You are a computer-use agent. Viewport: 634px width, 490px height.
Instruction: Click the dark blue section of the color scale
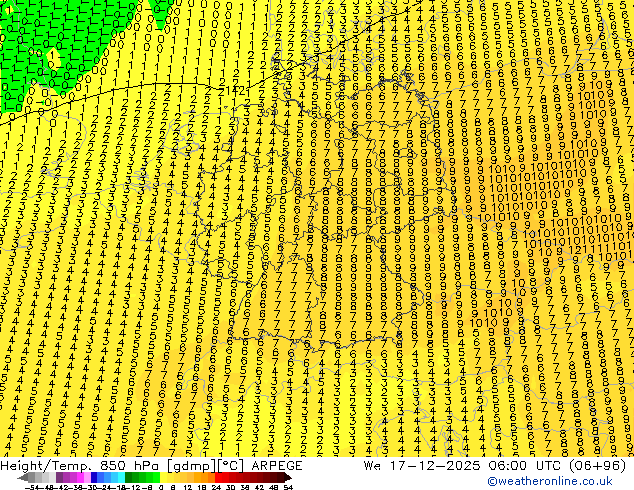94,477
